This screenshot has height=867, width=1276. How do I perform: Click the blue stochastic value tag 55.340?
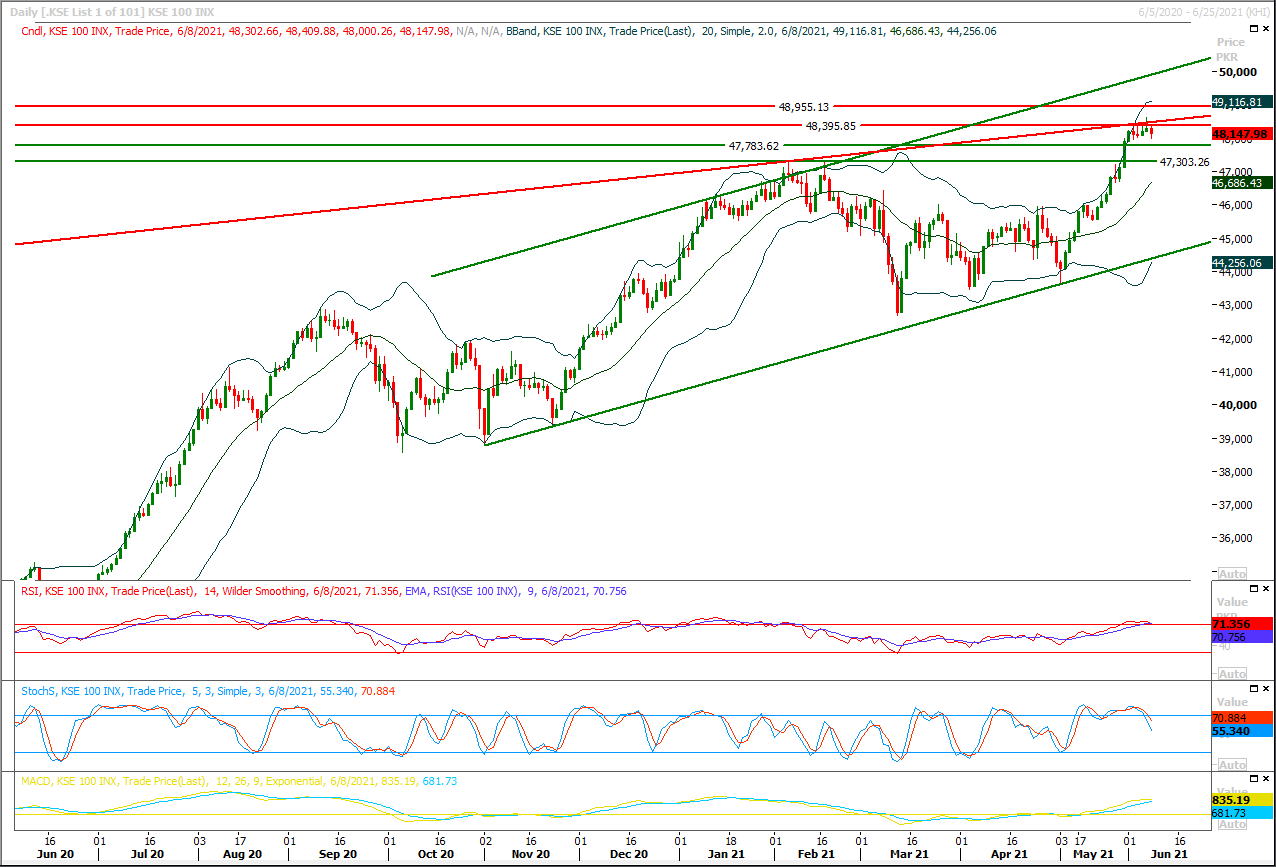click(1241, 732)
